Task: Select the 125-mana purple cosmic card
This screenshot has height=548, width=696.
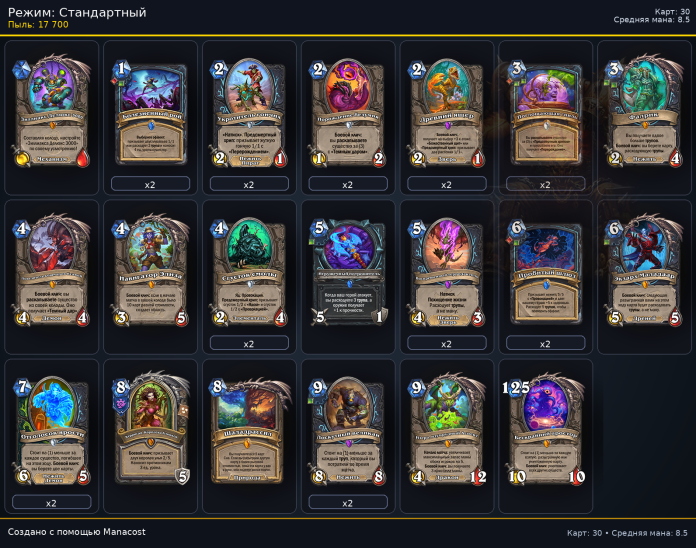Action: click(546, 430)
